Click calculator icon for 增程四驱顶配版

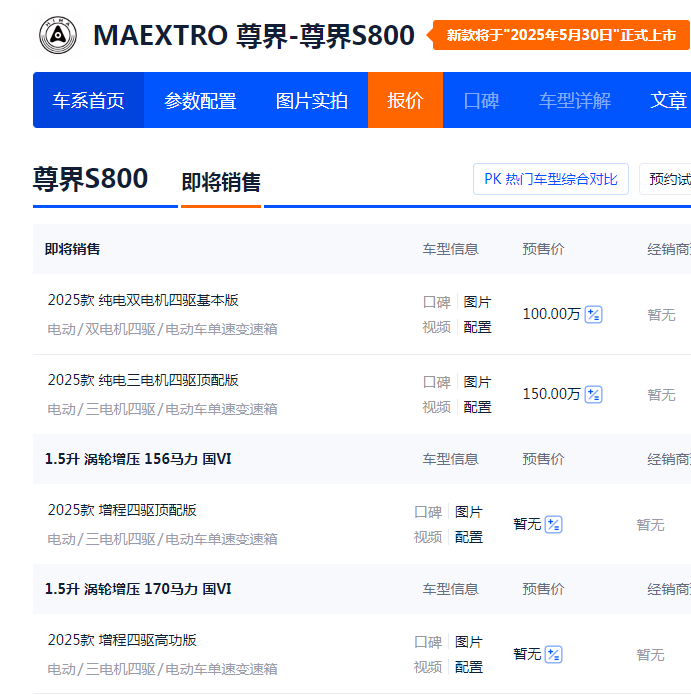[554, 524]
